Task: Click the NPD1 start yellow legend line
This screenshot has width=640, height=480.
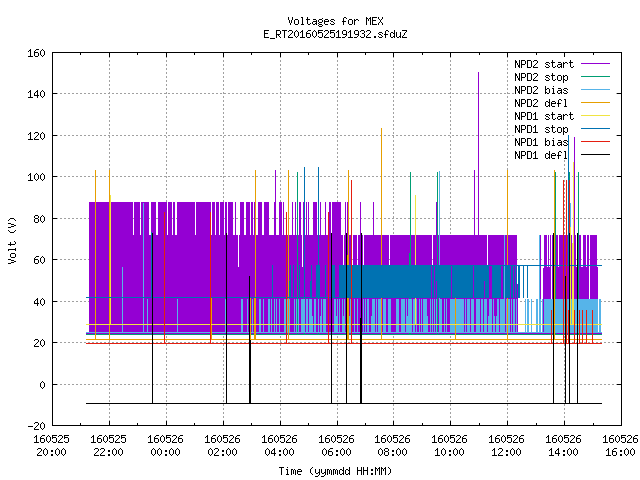Action: tap(595, 116)
